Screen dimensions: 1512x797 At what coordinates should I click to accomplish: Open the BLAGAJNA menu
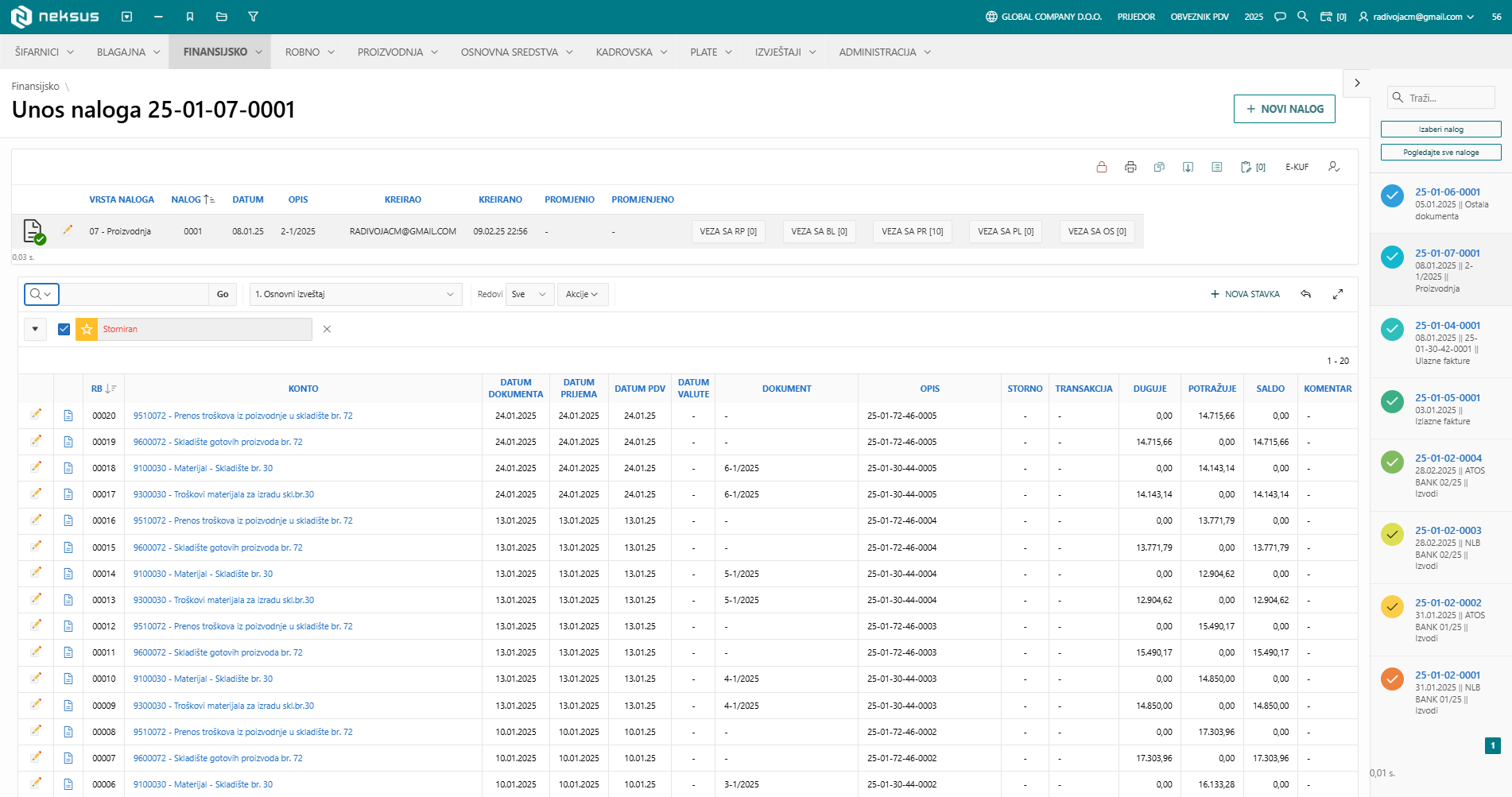tap(129, 52)
